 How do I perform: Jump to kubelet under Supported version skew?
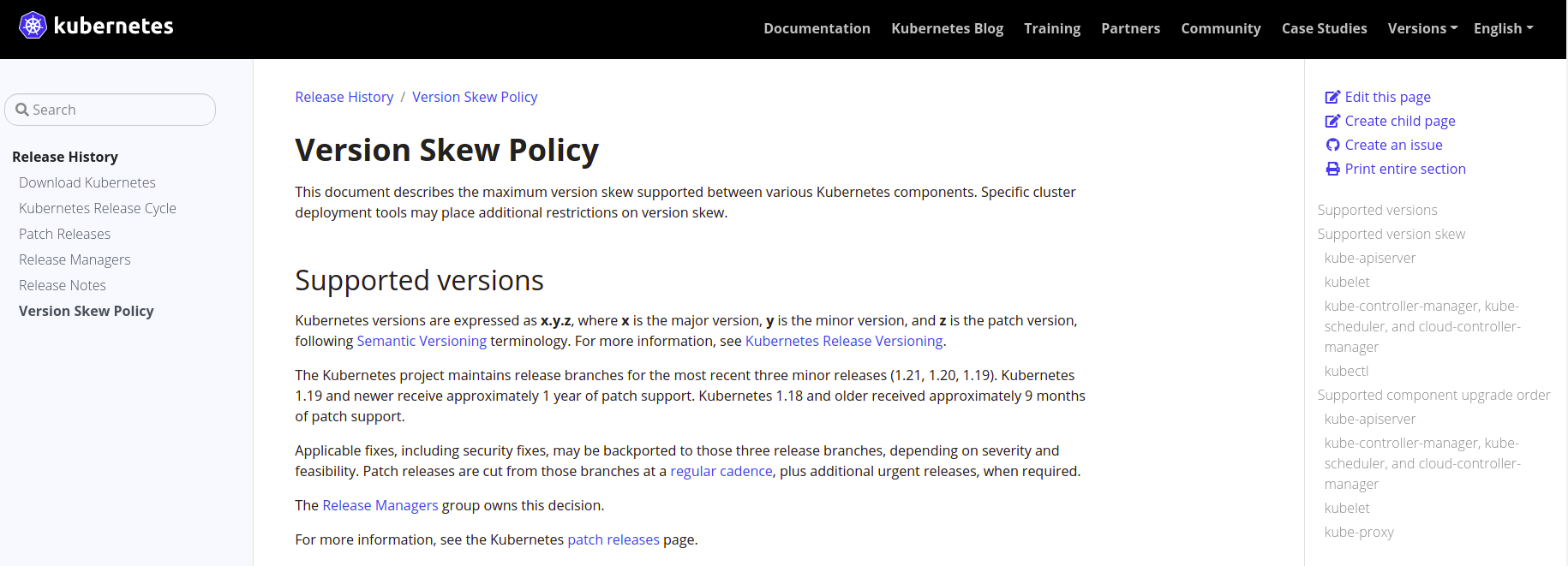[x=1347, y=282]
